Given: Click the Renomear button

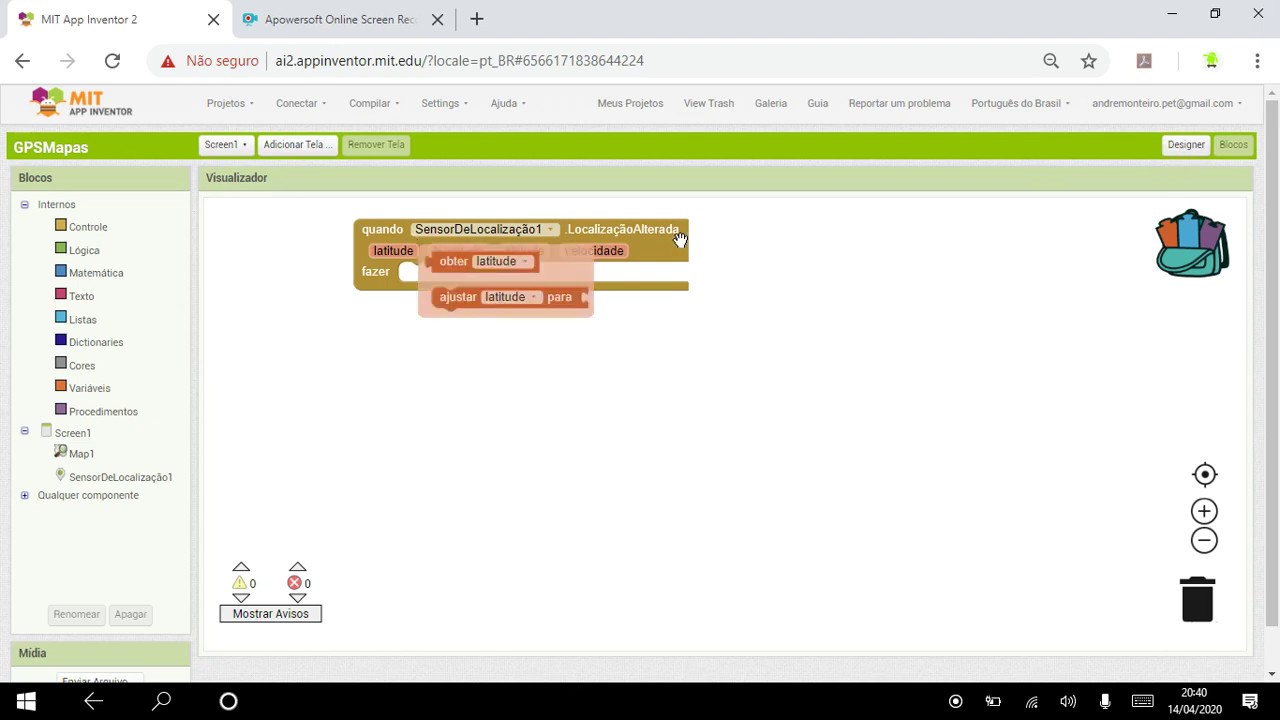Looking at the screenshot, I should click(77, 614).
